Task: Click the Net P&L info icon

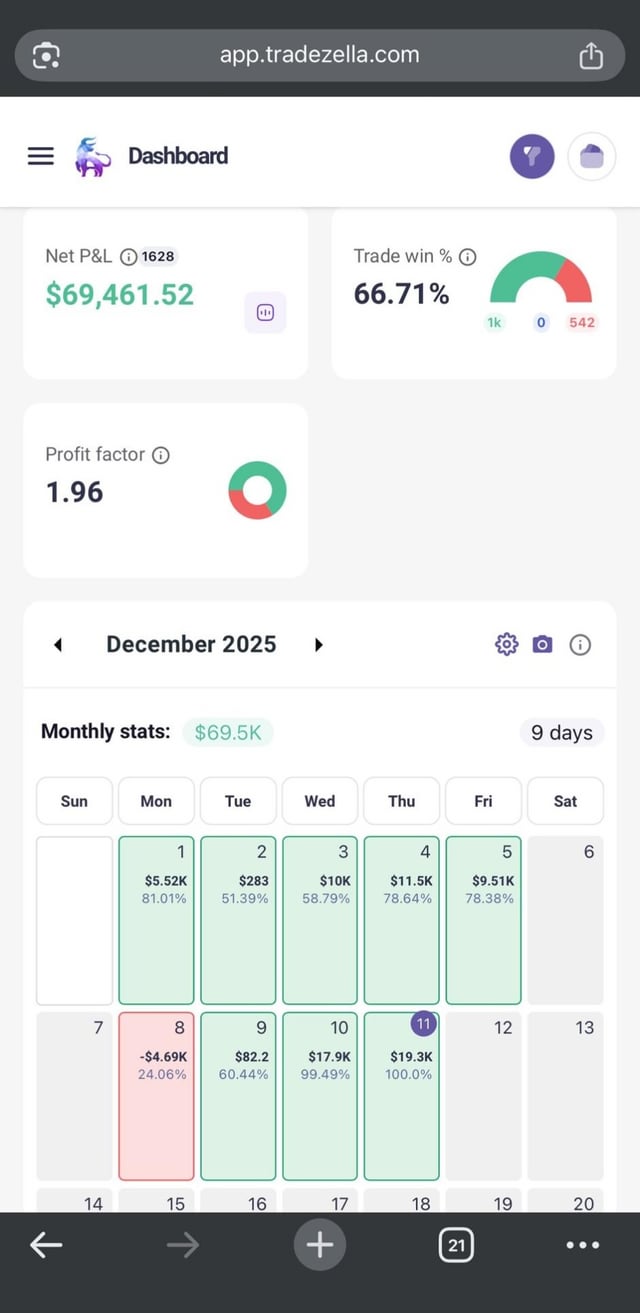Action: 128,256
